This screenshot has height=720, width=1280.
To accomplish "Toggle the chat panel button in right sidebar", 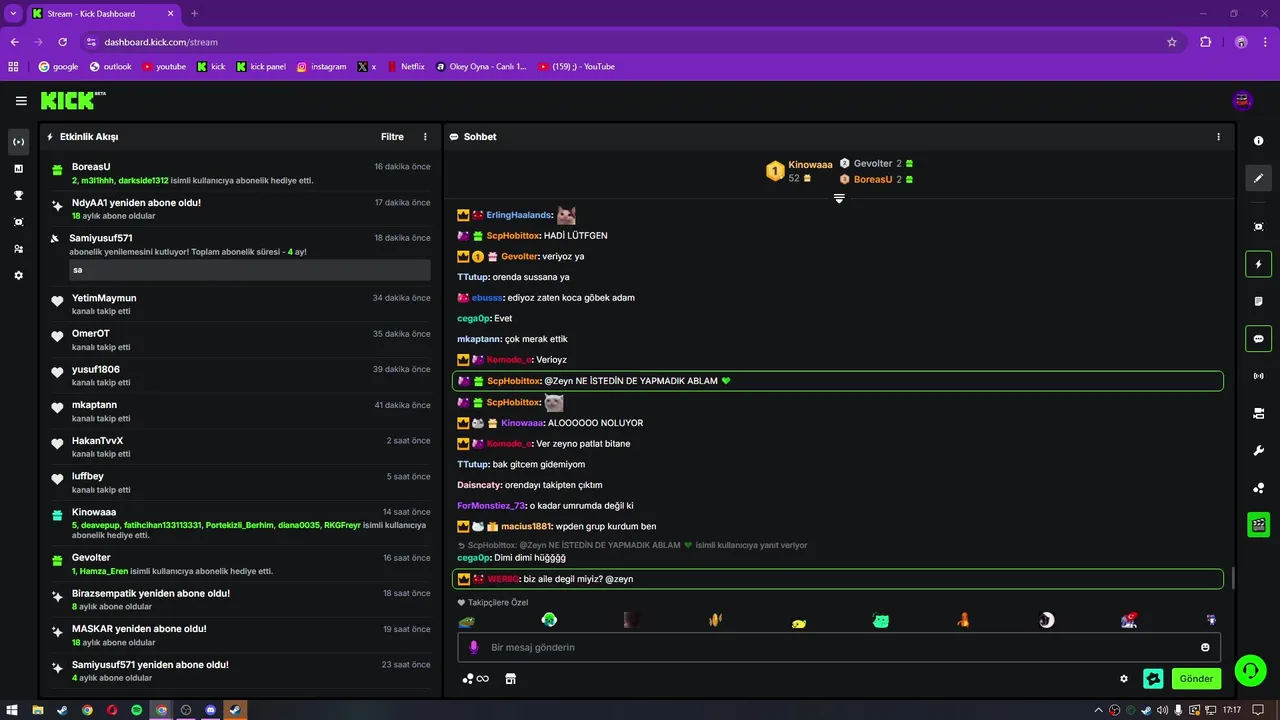I will pos(1259,338).
